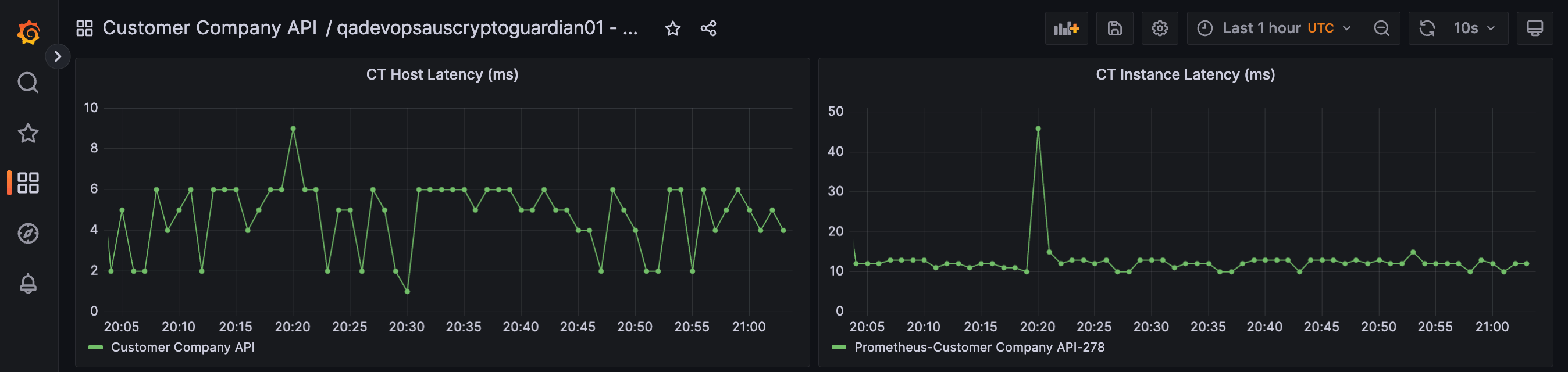This screenshot has height=372, width=1568.
Task: Open the Grafana home logo
Action: 28,31
